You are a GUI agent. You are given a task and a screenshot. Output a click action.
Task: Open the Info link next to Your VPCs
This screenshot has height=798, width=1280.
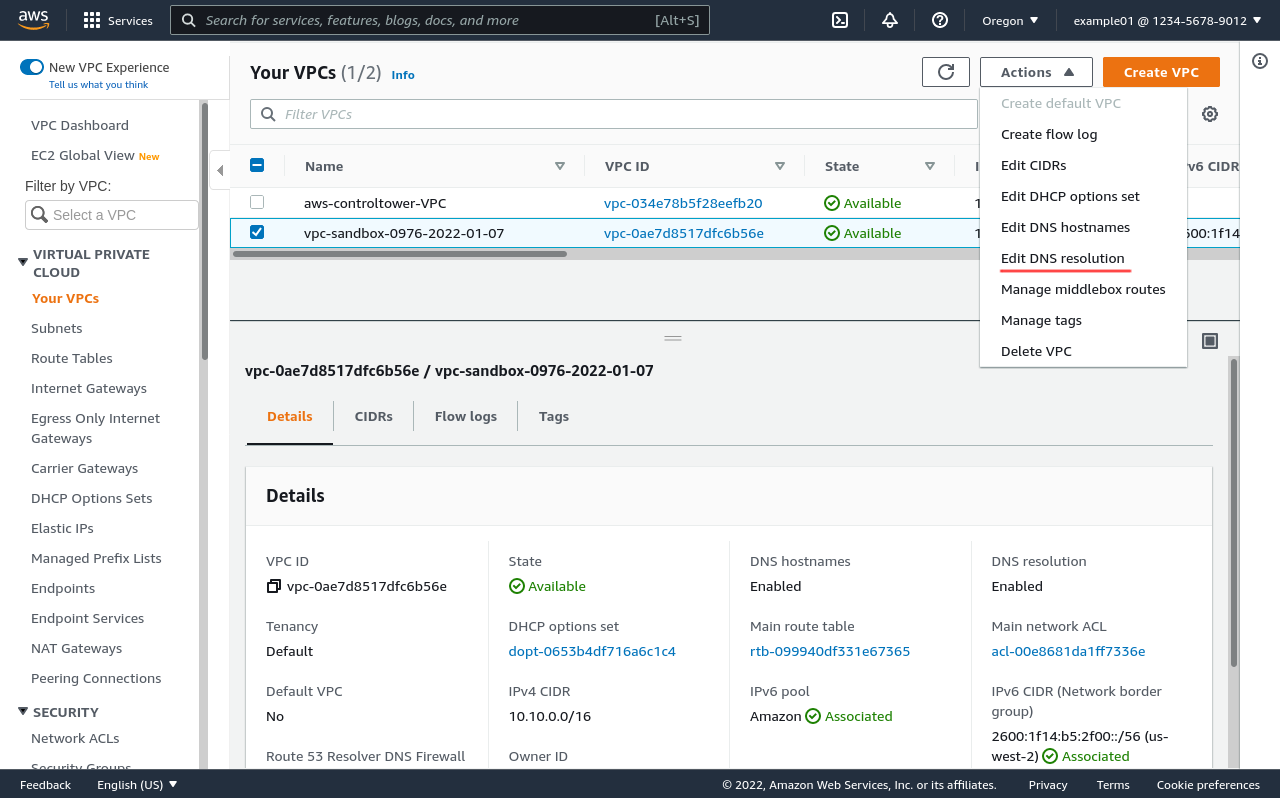[x=403, y=75]
